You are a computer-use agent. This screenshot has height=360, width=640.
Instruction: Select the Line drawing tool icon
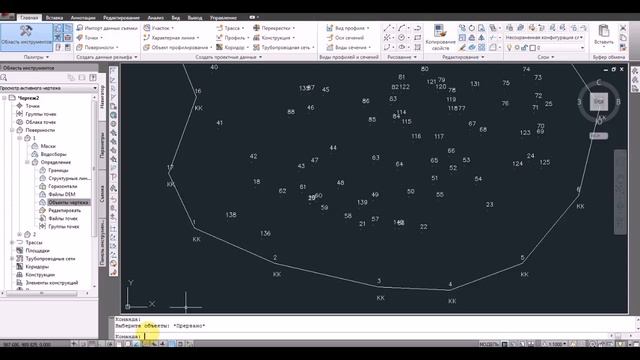coord(387,28)
